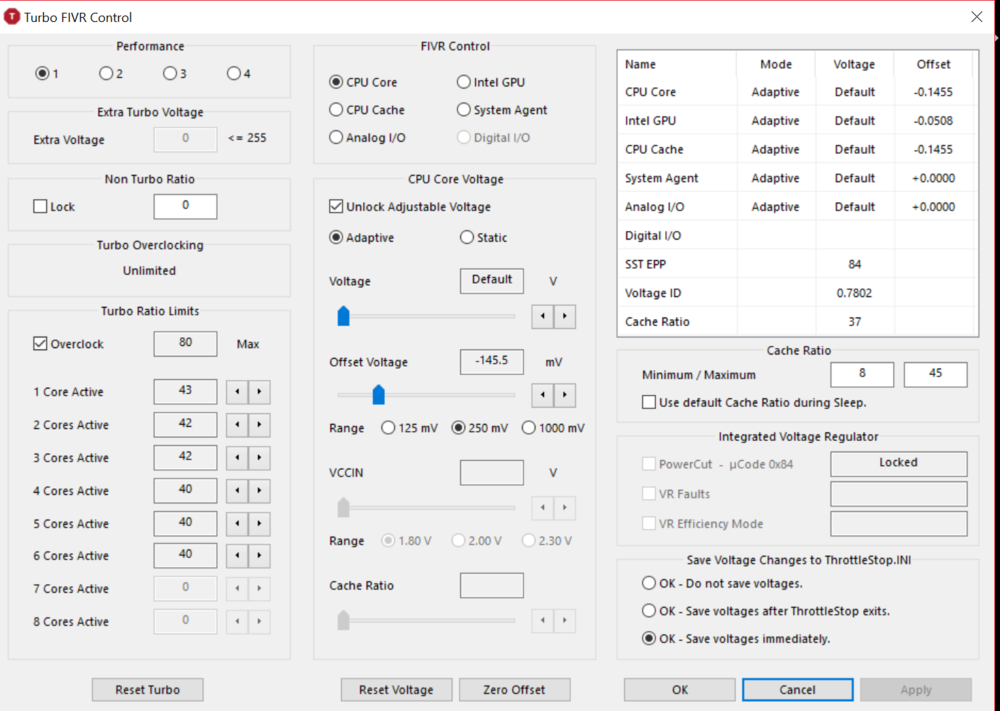Decrease Voltage using left arrow button
The width and height of the screenshot is (1000, 711).
[542, 317]
